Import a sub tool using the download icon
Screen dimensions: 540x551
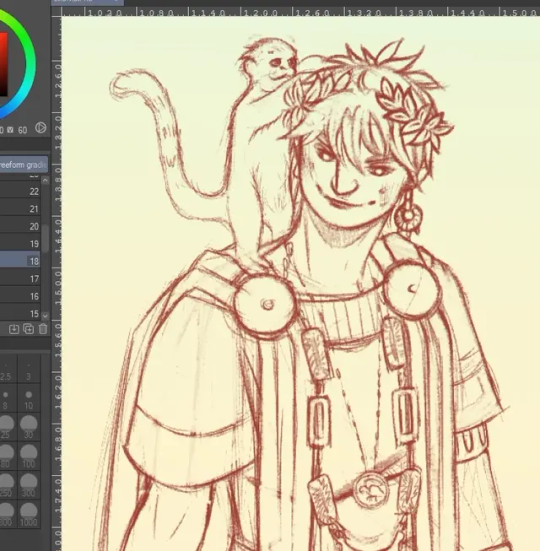[x=14, y=329]
